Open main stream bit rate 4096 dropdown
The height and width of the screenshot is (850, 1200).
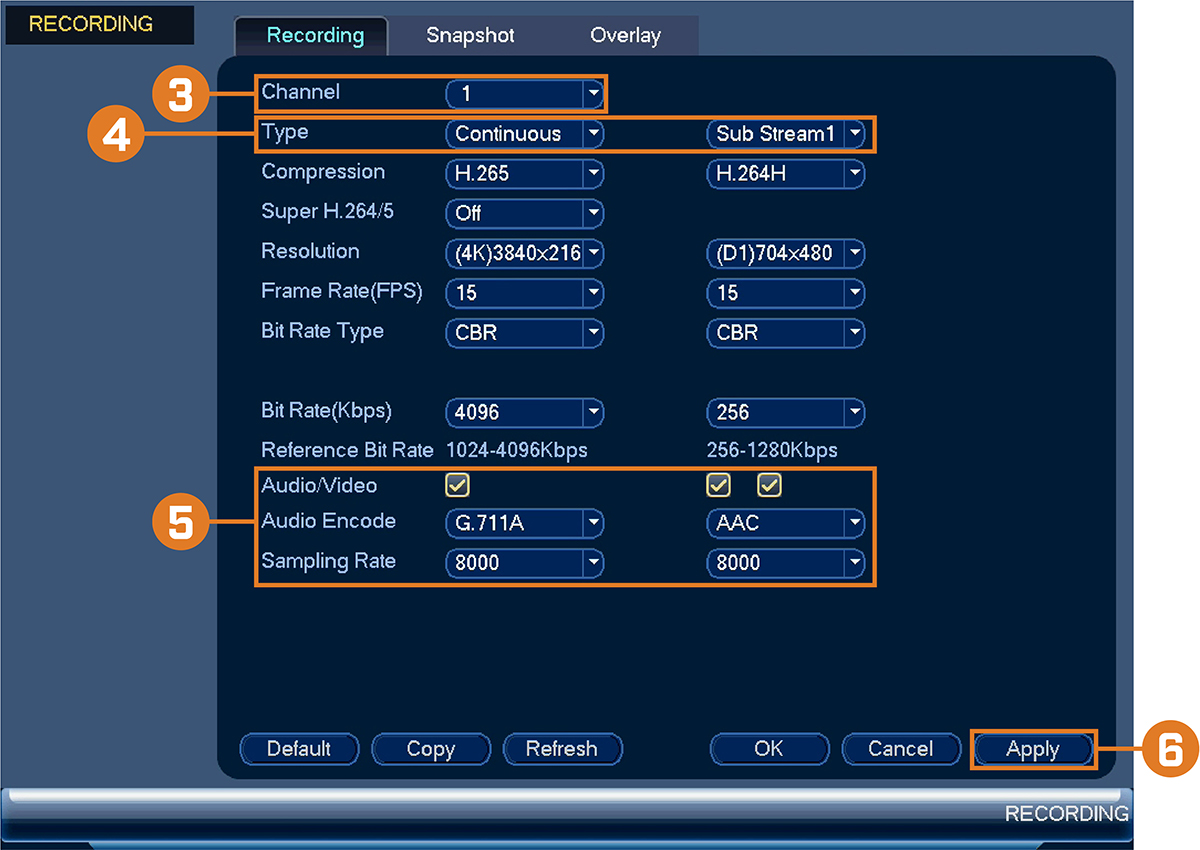pos(524,412)
